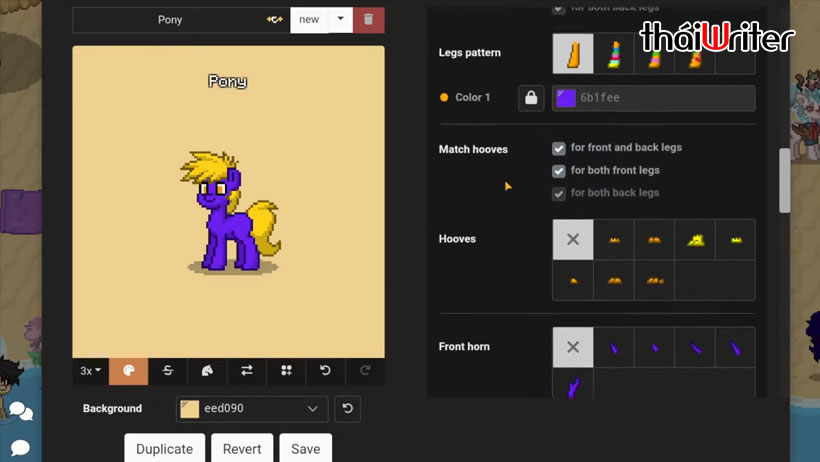Viewport: 820px width, 462px height.
Task: Select the third legs pattern option
Action: pos(654,53)
